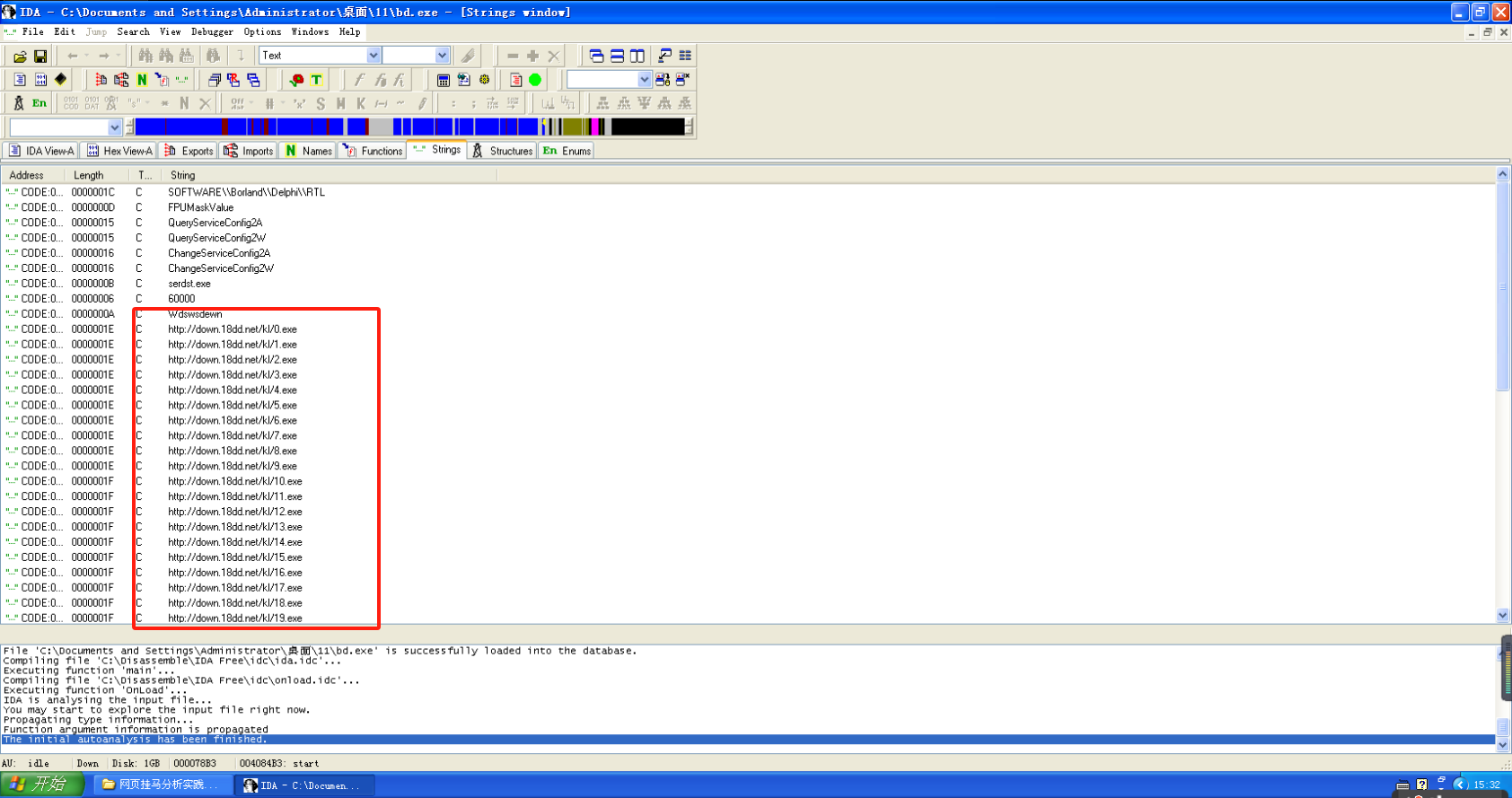This screenshot has height=798, width=1512.
Task: Click the IDA taskbar button
Action: (x=305, y=785)
